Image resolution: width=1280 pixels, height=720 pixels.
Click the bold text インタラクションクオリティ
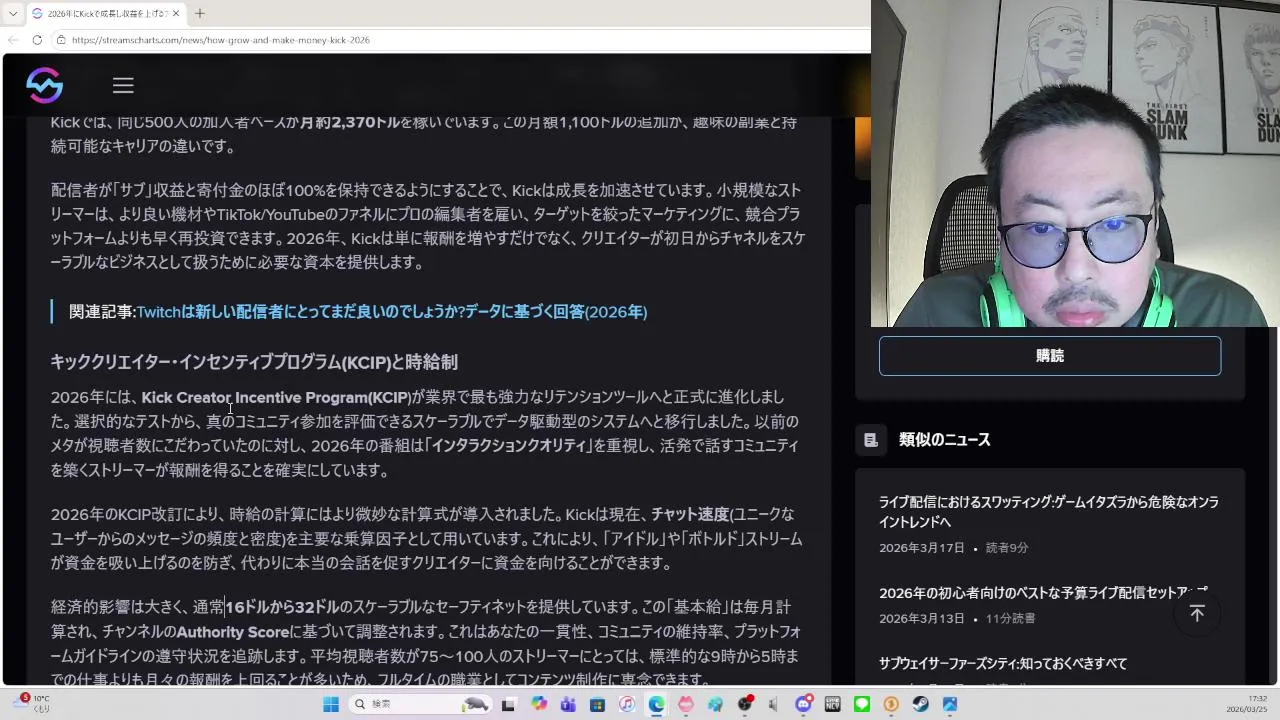[x=510, y=445]
